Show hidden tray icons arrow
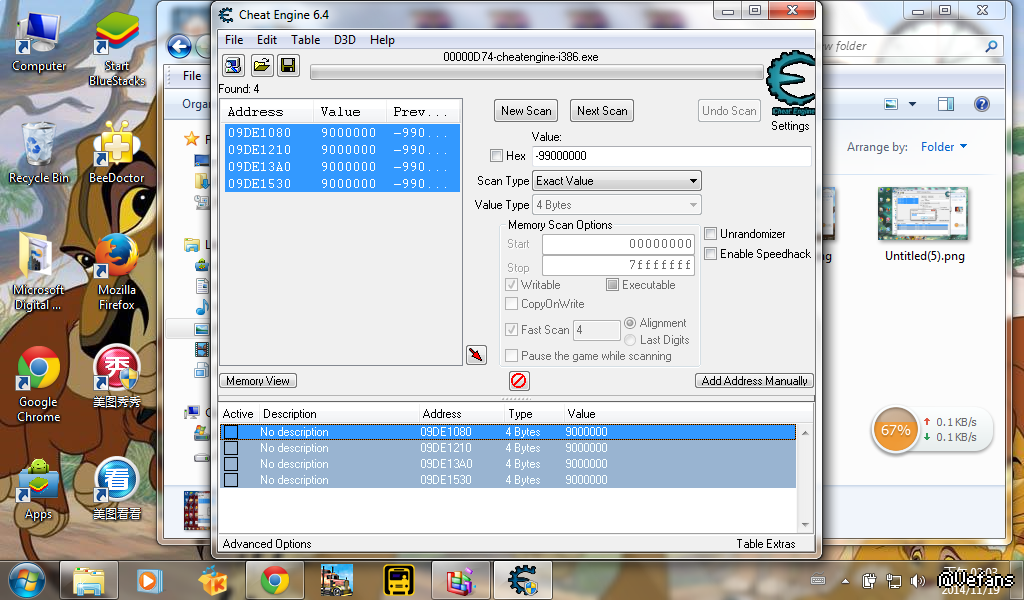 pyautogui.click(x=845, y=581)
